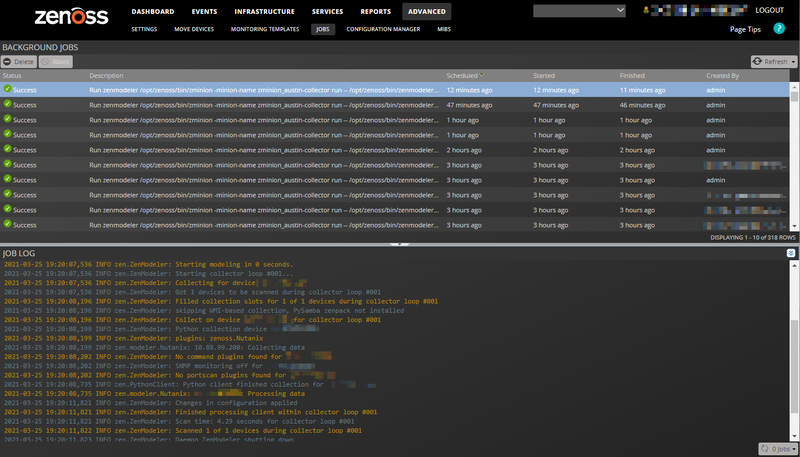Click 'Starting modeling in 0 seconds' log line

click(x=148, y=264)
